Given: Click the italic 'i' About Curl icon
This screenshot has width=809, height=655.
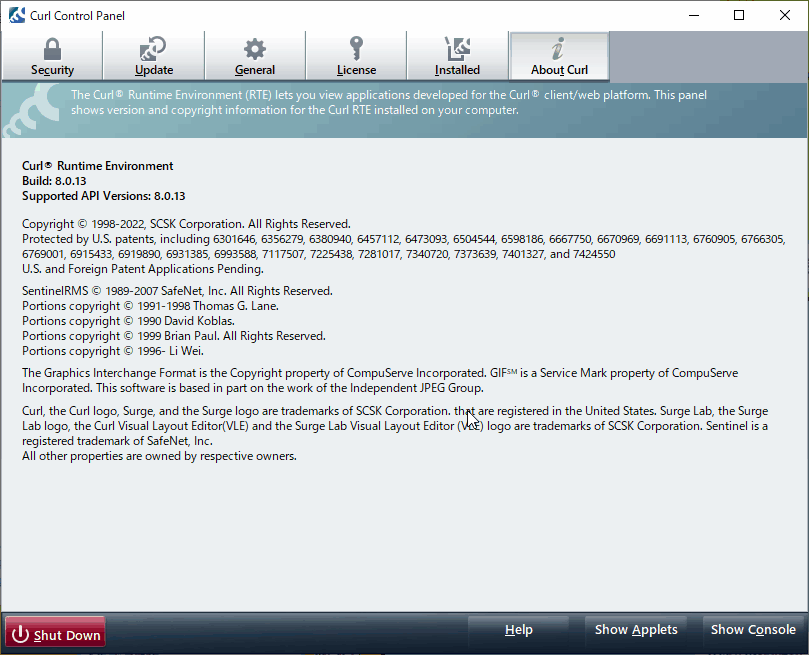Looking at the screenshot, I should (559, 49).
